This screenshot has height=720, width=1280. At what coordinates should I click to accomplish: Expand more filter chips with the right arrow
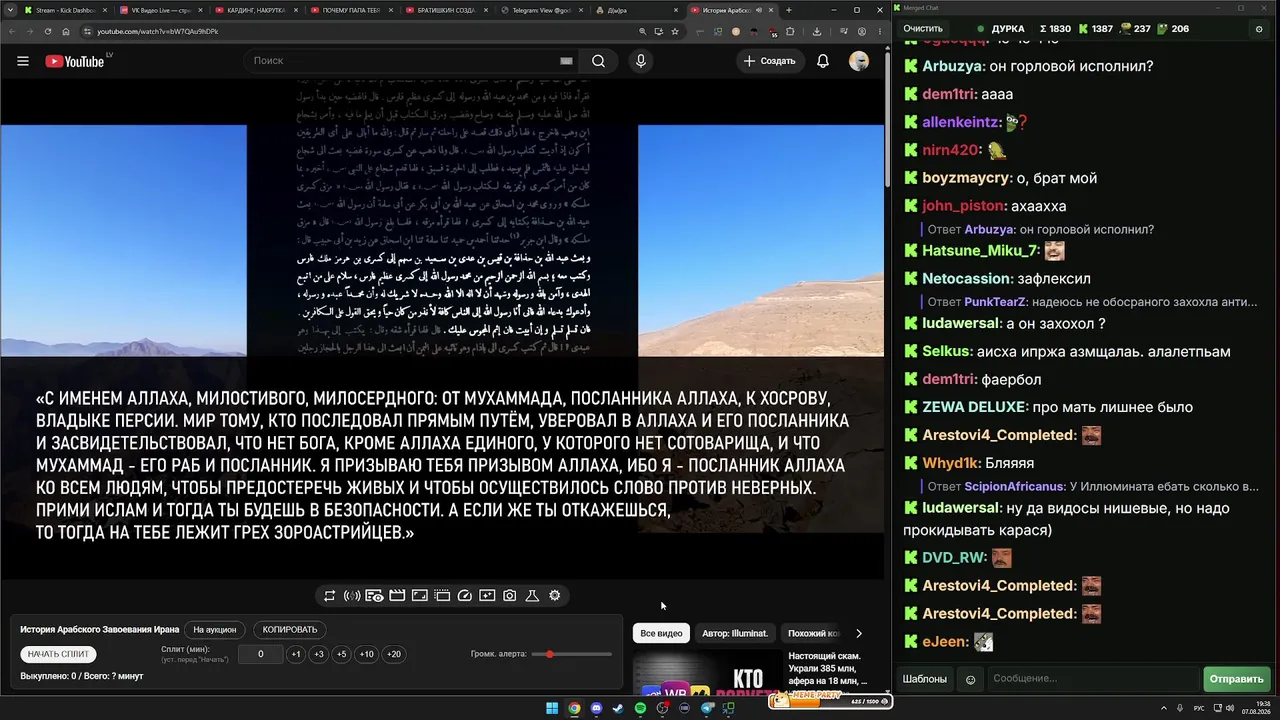[858, 633]
